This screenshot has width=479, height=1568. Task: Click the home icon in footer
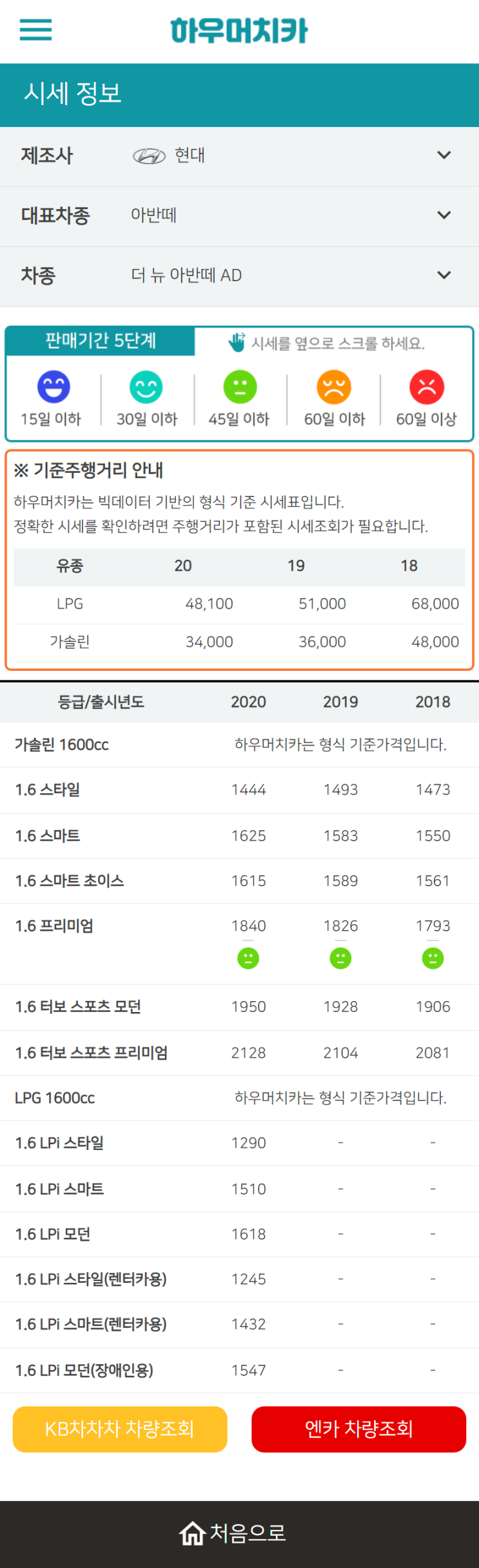pos(192,1533)
